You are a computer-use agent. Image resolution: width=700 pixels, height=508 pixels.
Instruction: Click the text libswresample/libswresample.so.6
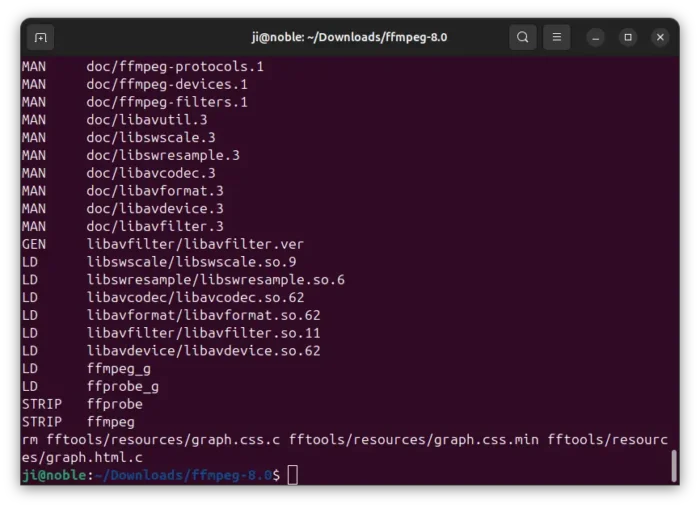pos(216,280)
